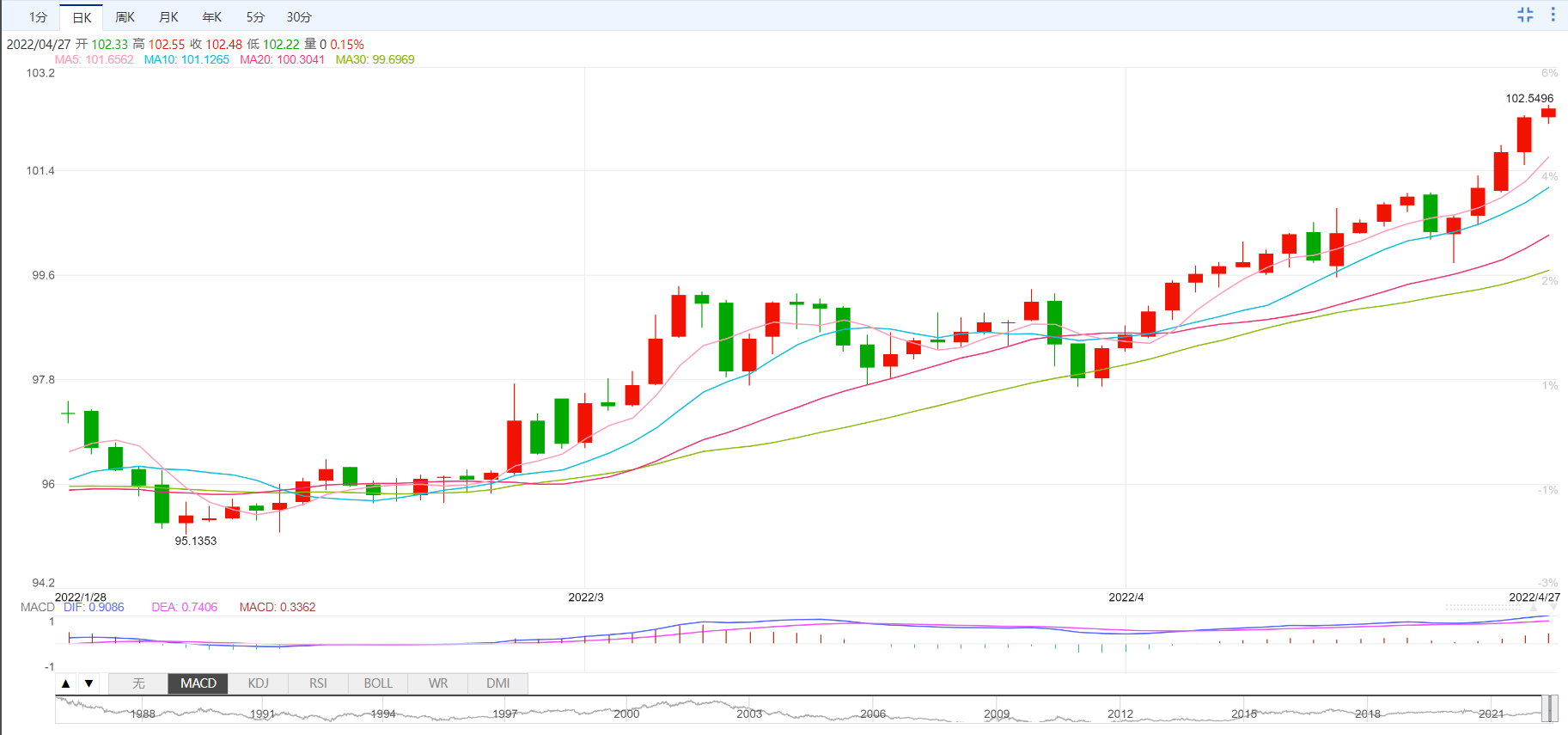Image resolution: width=1568 pixels, height=735 pixels.
Task: Click the 97.8 price axis label
Action: click(43, 379)
